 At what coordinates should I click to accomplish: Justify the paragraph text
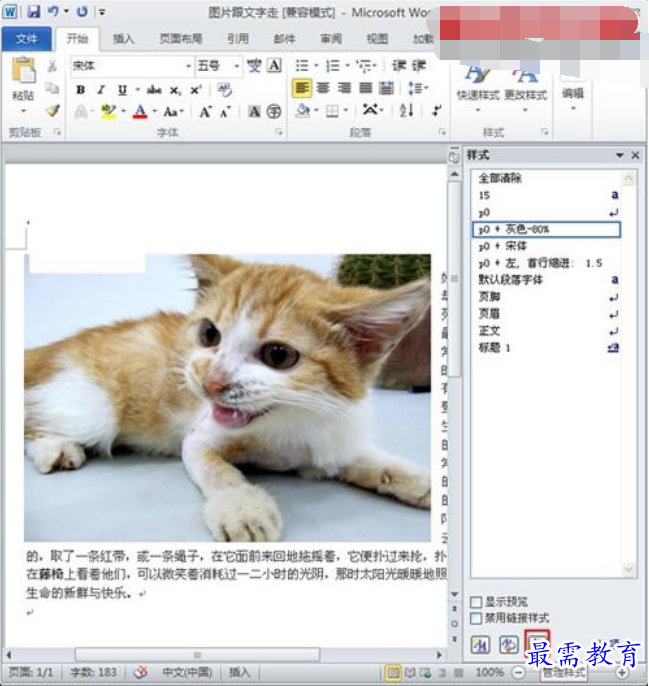[x=365, y=88]
